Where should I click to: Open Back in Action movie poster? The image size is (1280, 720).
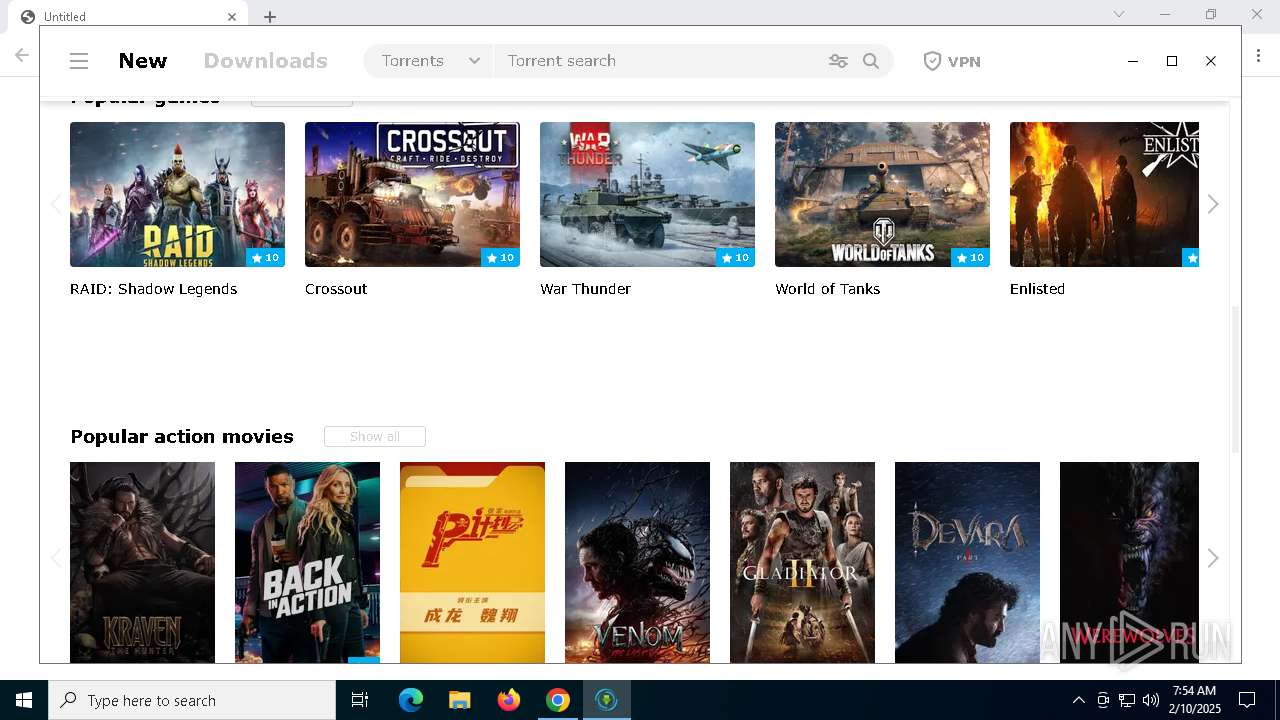coord(307,562)
